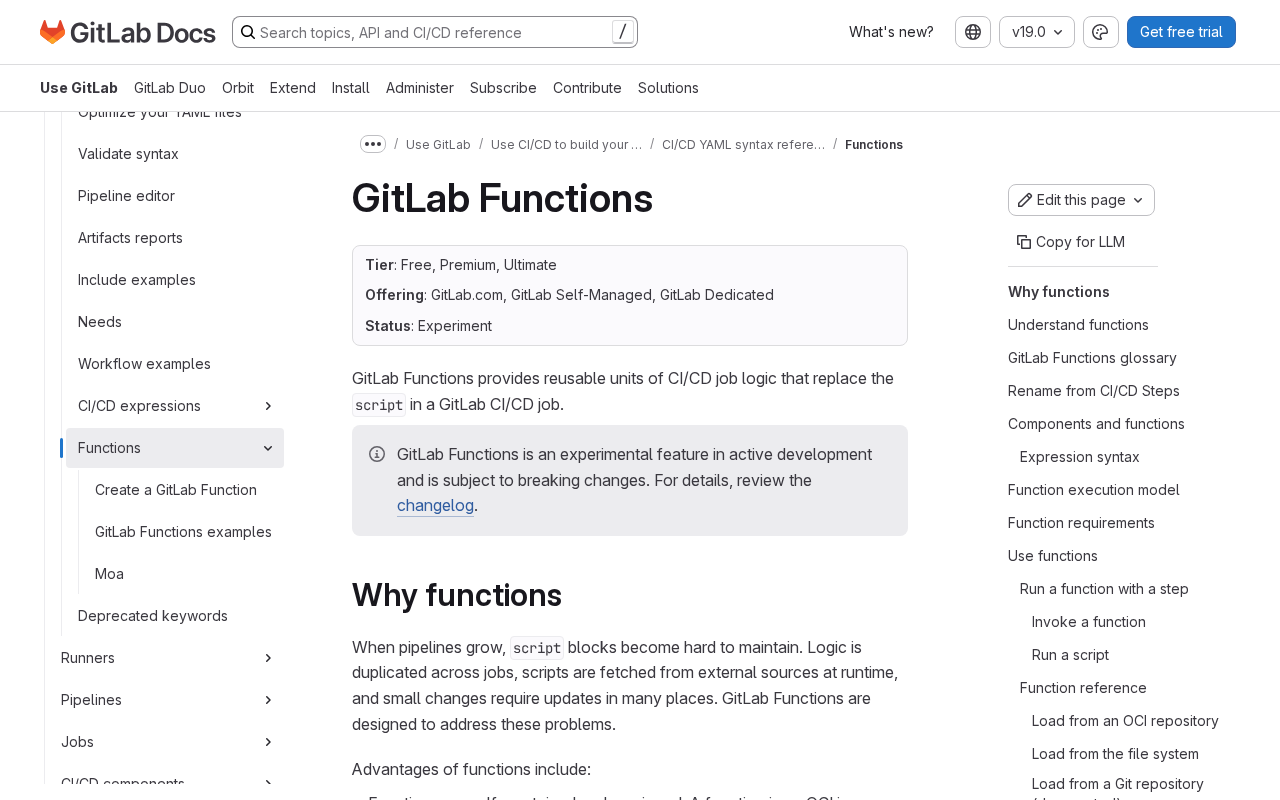Click the search magnifier icon
The image size is (1280, 800).
coord(248,32)
